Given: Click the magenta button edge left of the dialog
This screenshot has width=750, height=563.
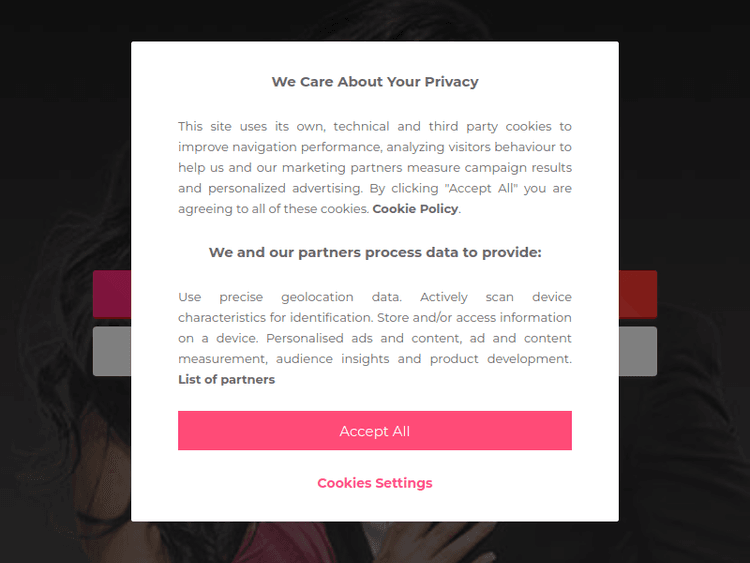Looking at the screenshot, I should (x=111, y=294).
